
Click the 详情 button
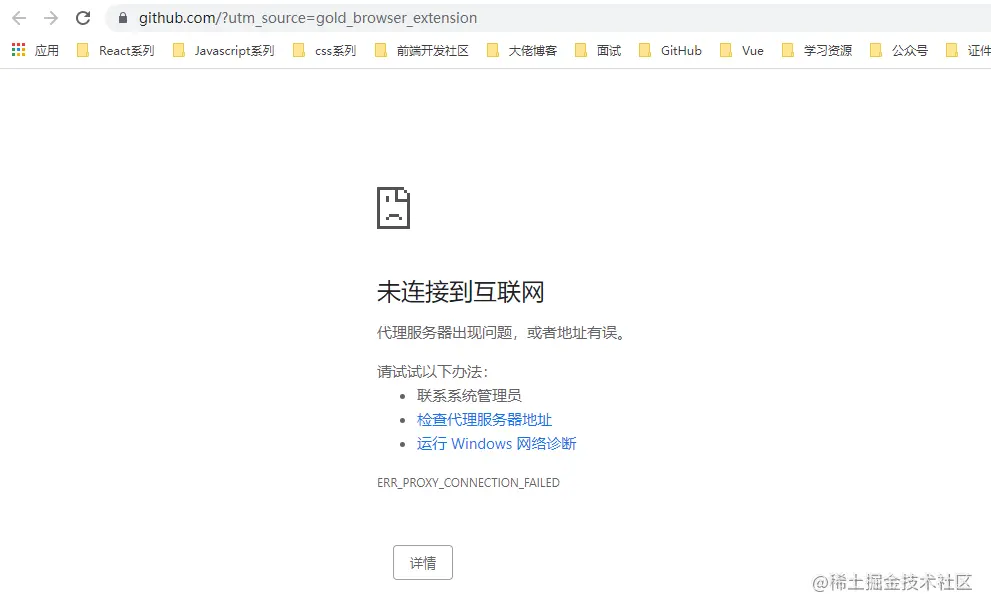[x=423, y=562]
